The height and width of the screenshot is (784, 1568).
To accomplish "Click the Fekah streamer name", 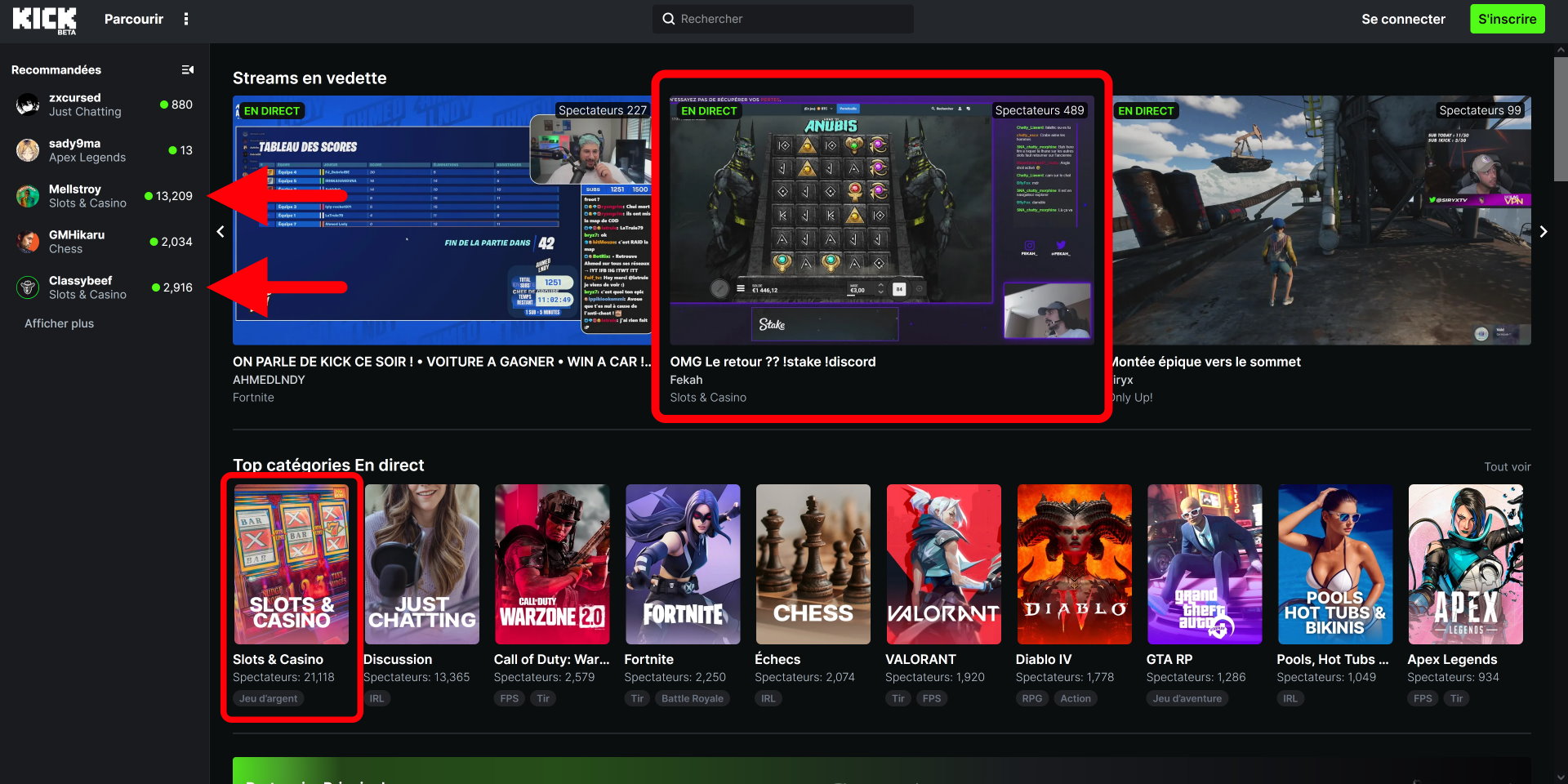I will (686, 380).
